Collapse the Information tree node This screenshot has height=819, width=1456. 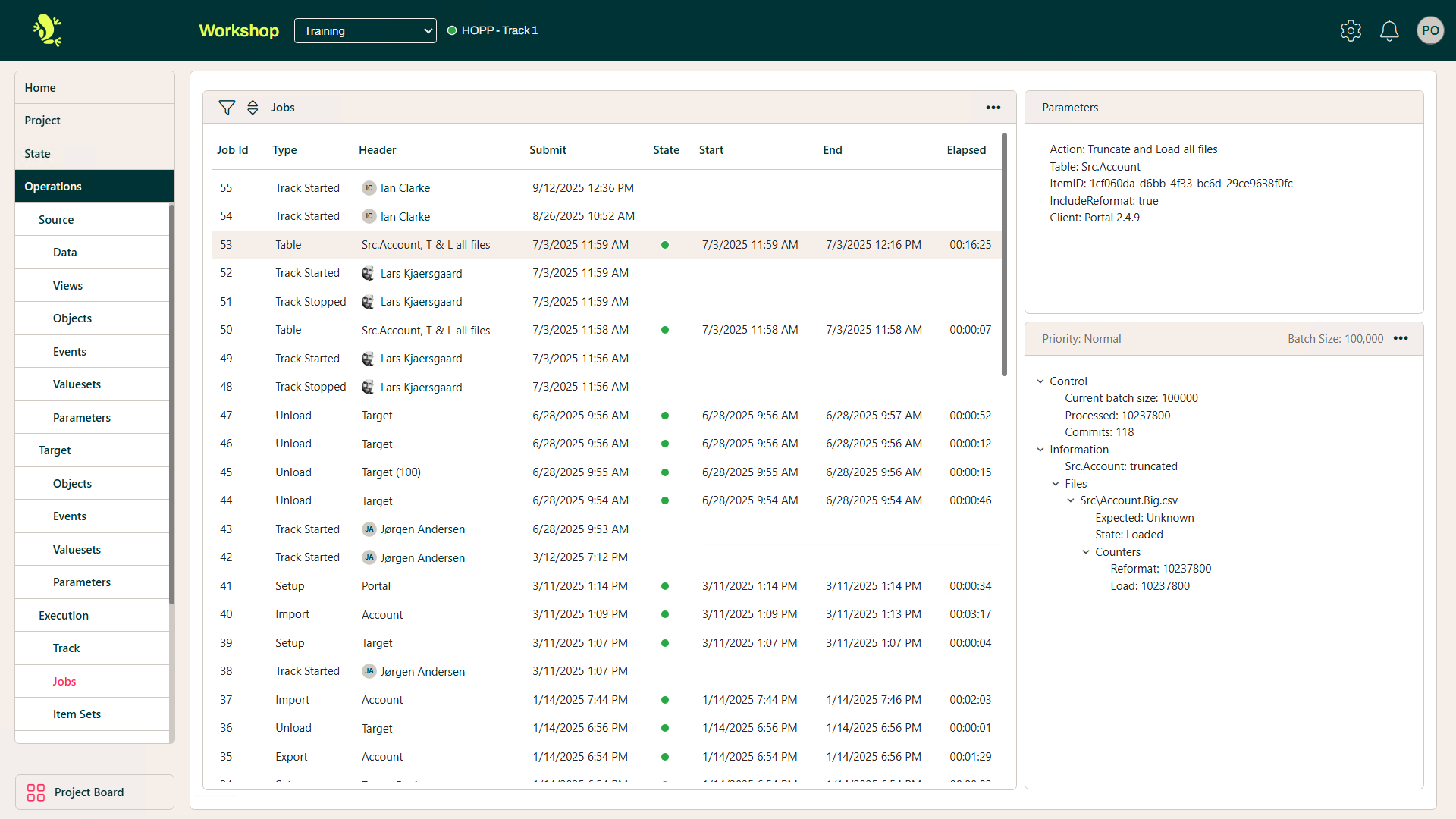(x=1040, y=450)
